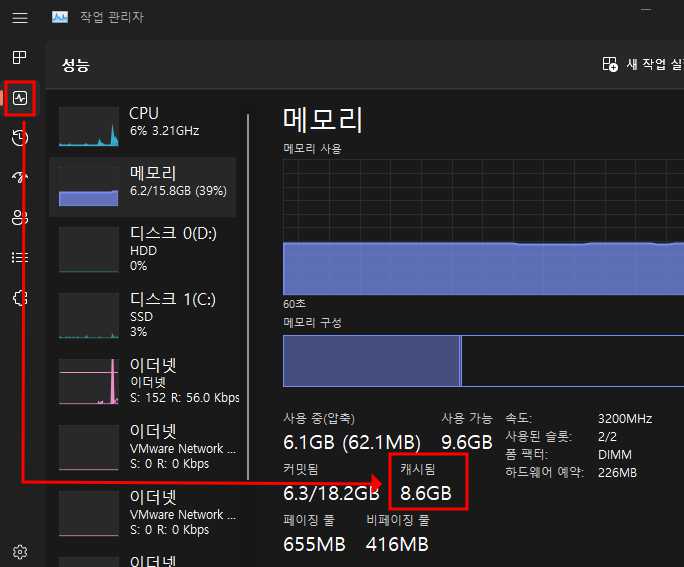Click the 8.6GB cached value

click(426, 493)
